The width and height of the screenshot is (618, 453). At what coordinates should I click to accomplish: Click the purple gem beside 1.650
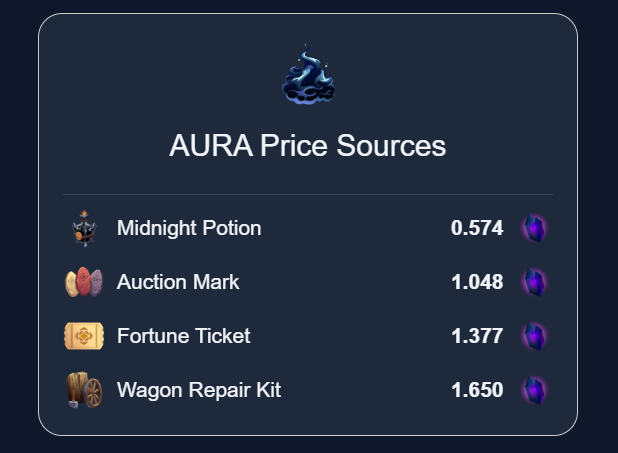(x=534, y=390)
